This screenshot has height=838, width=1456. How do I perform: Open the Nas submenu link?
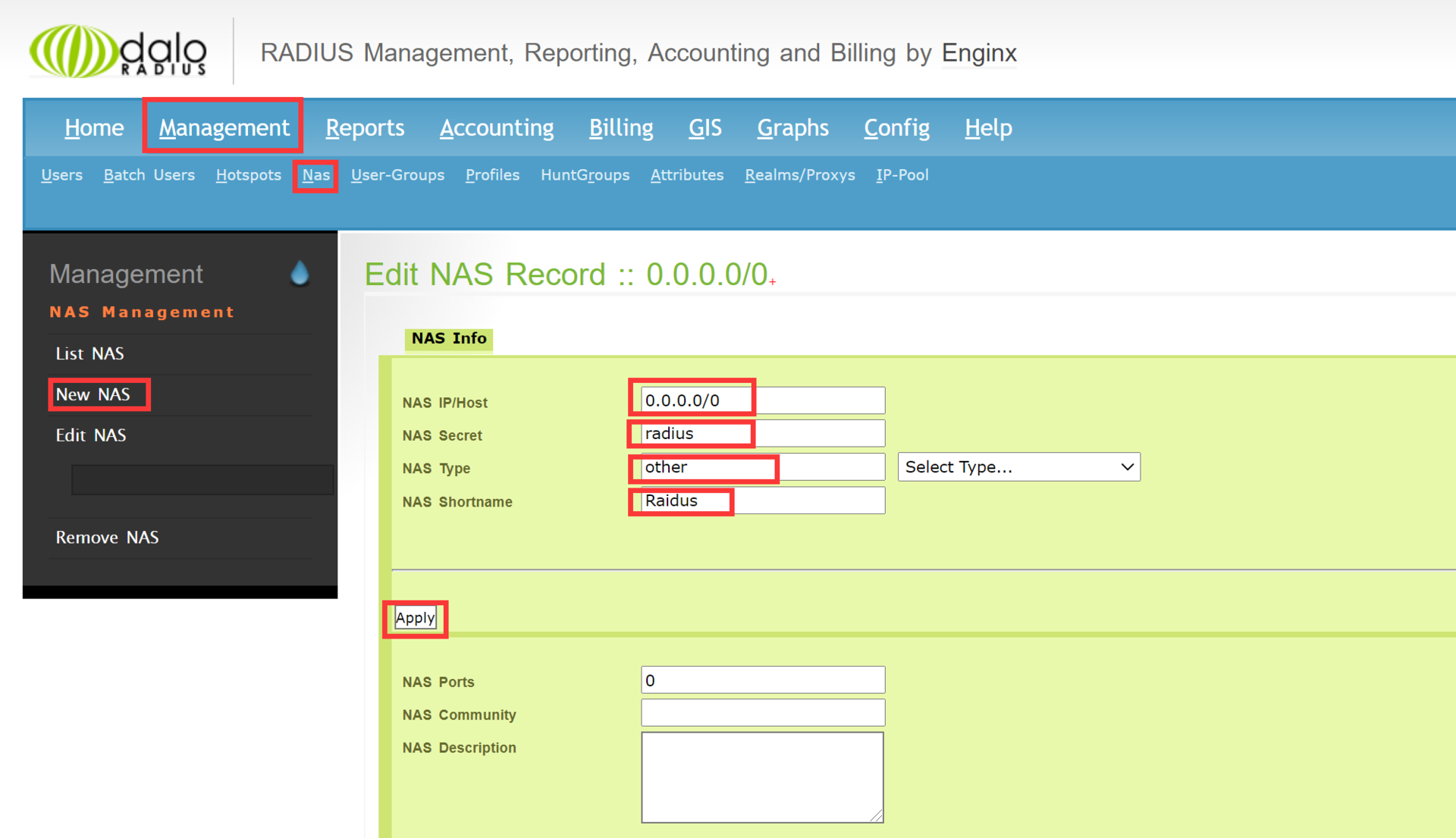coord(315,175)
